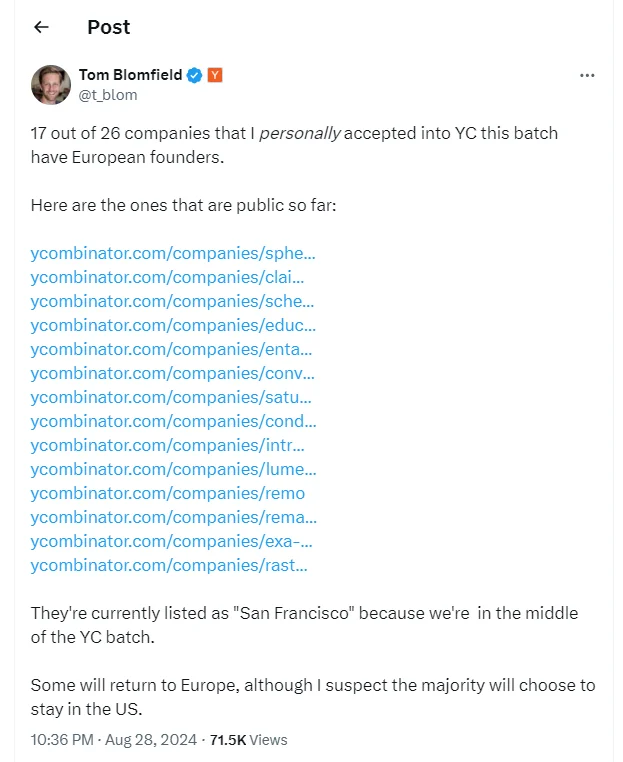
Task: Visit the ycombinator.com/companies/cond… link
Action: (x=173, y=421)
